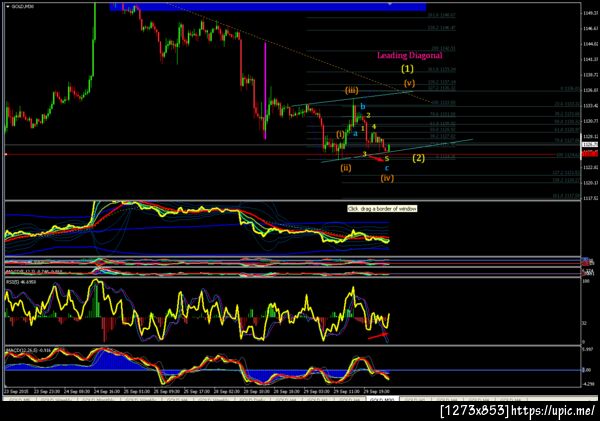600x421 pixels.
Task: Click the '29 Sep 11:00' time axis label
Action: (346, 392)
